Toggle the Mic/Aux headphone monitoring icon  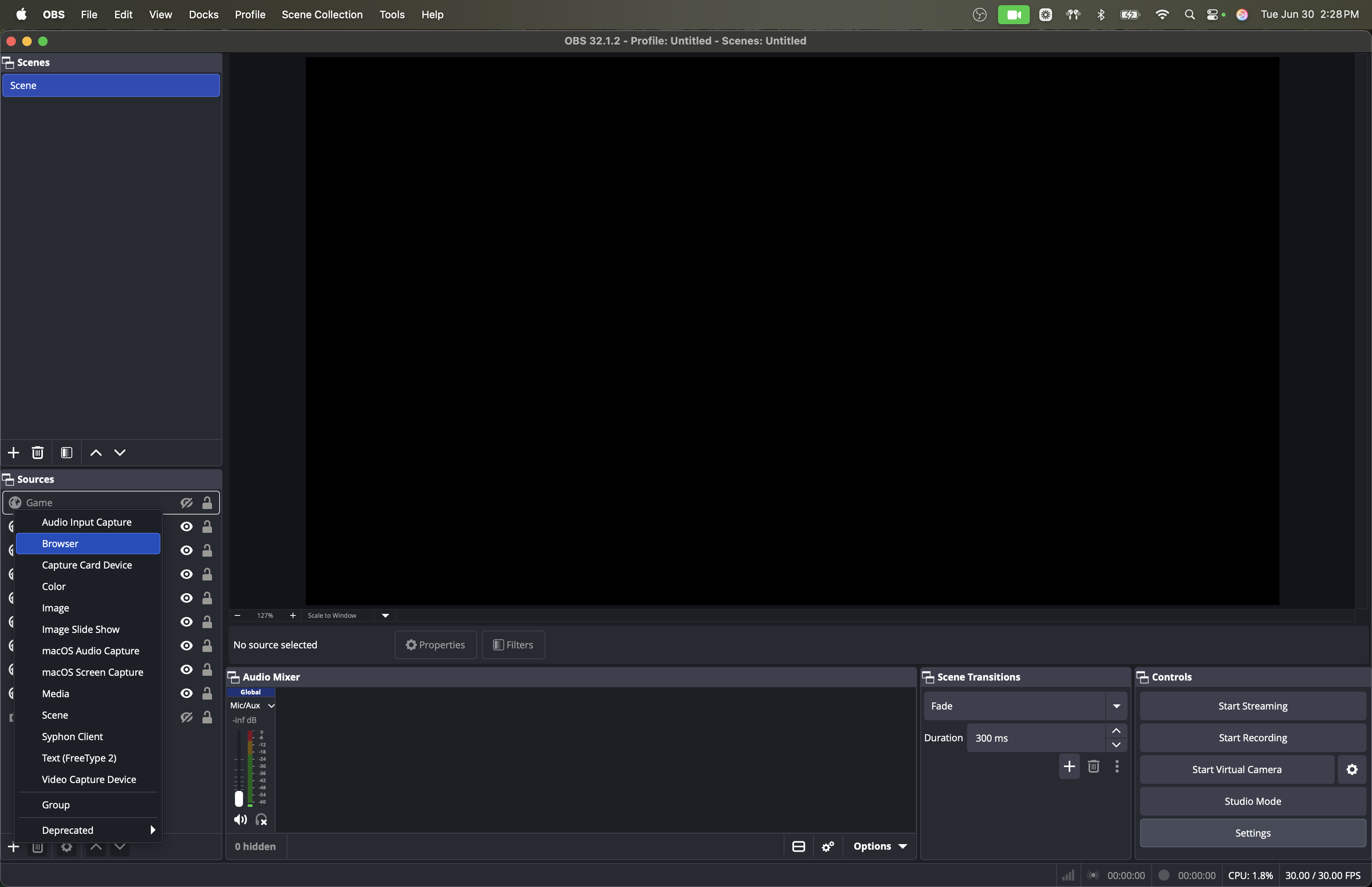261,820
